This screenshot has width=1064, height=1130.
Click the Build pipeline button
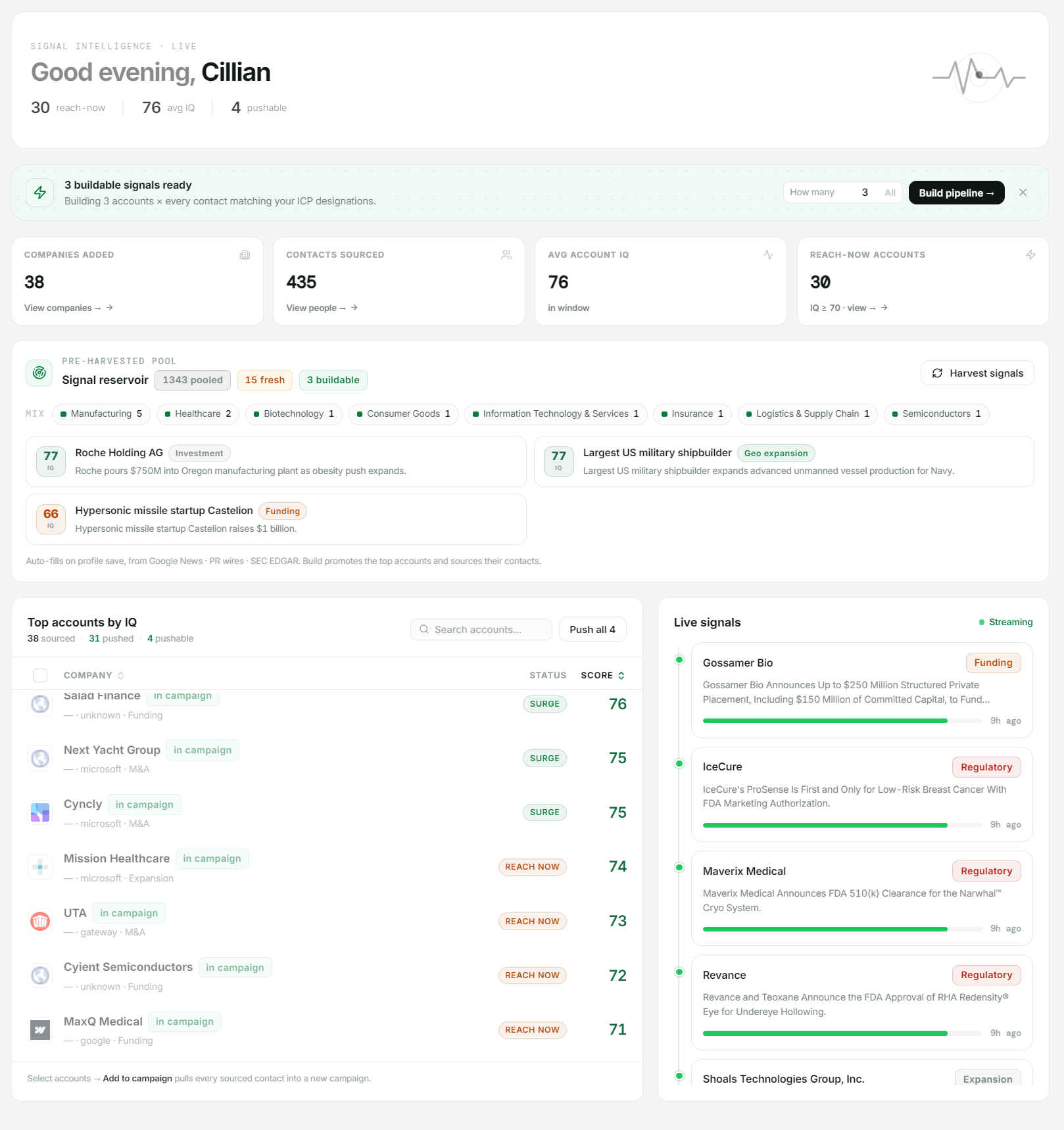(x=956, y=193)
